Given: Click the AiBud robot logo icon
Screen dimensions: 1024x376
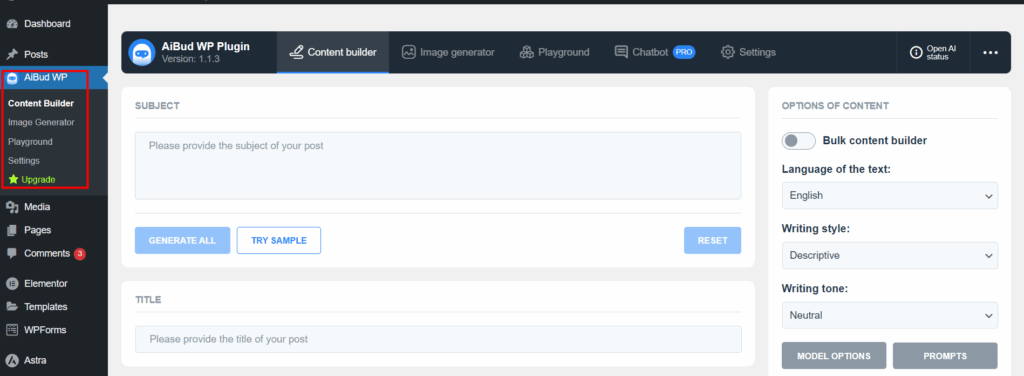Looking at the screenshot, I should click(x=142, y=52).
